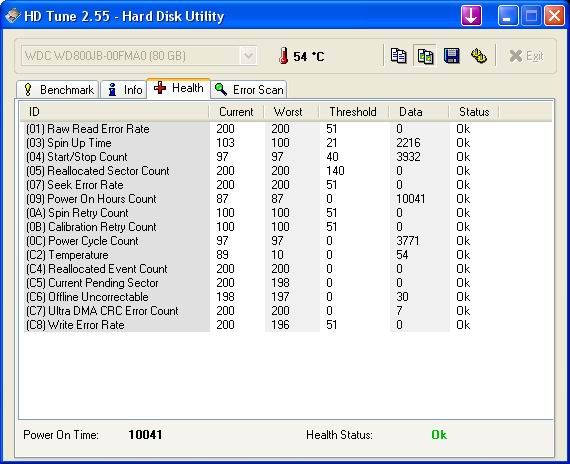Screen dimensions: 570x464
Task: Click the Status column header
Action: (474, 112)
